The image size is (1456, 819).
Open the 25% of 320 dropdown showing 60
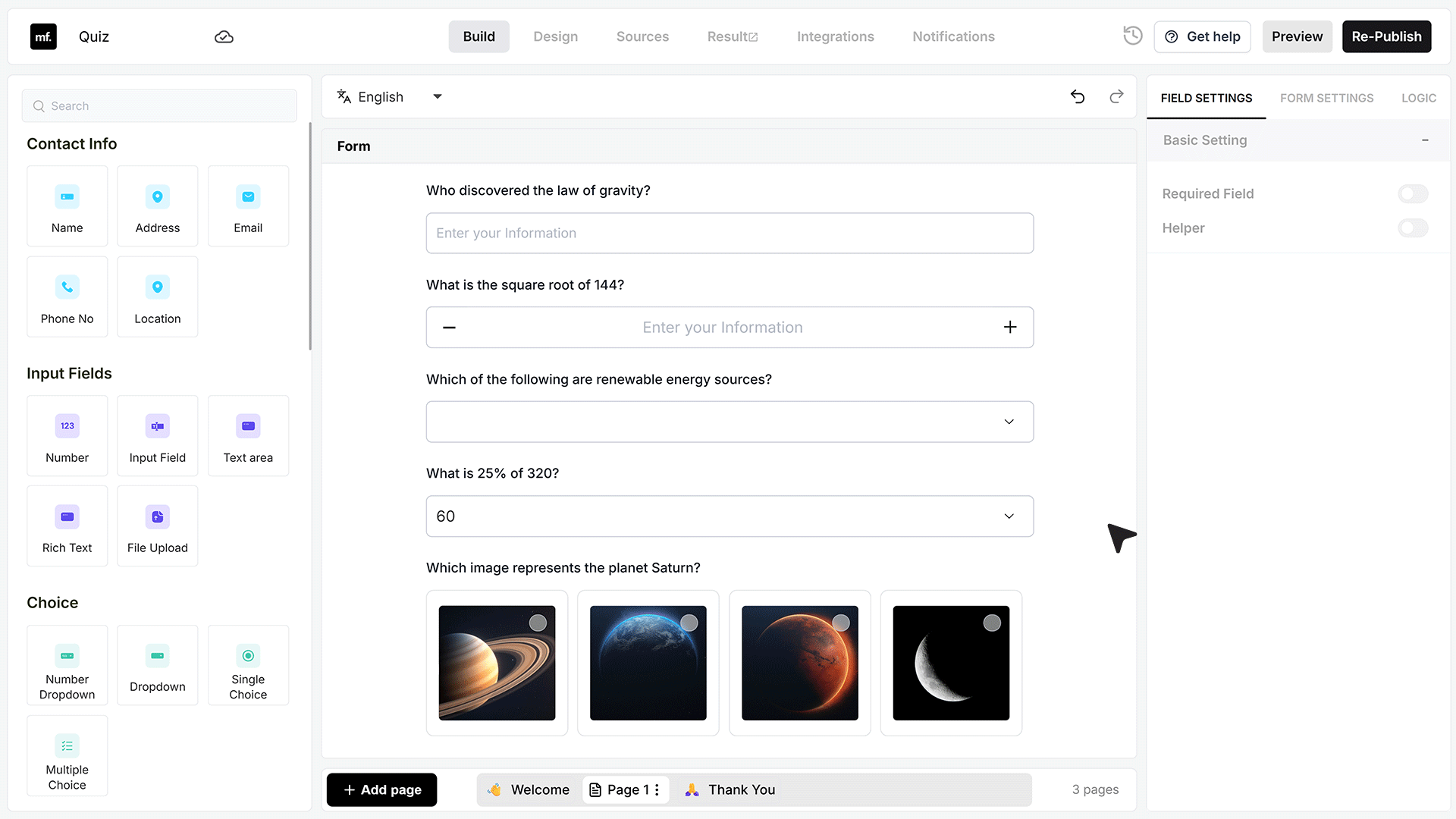pos(730,516)
